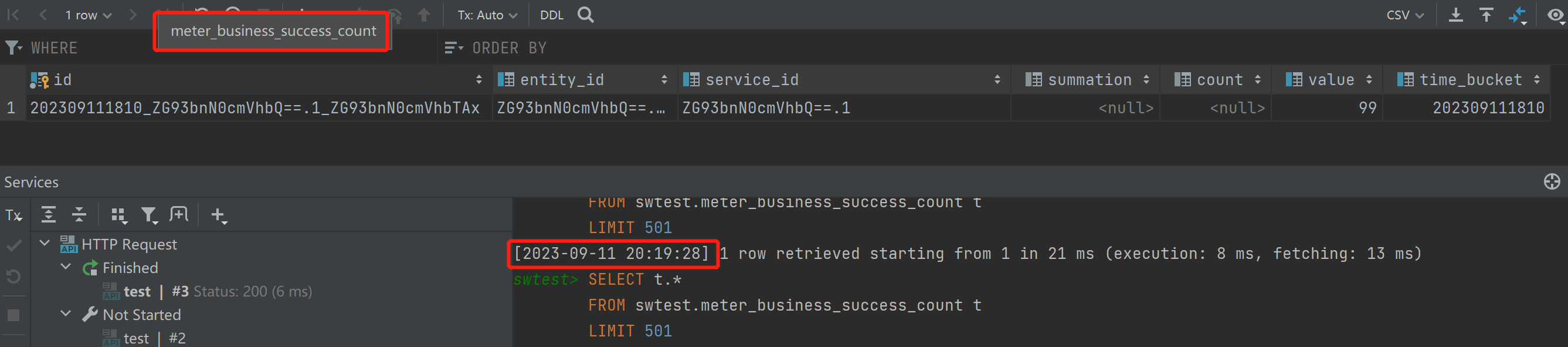
Task: Click the upload/import data icon
Action: 1486,15
